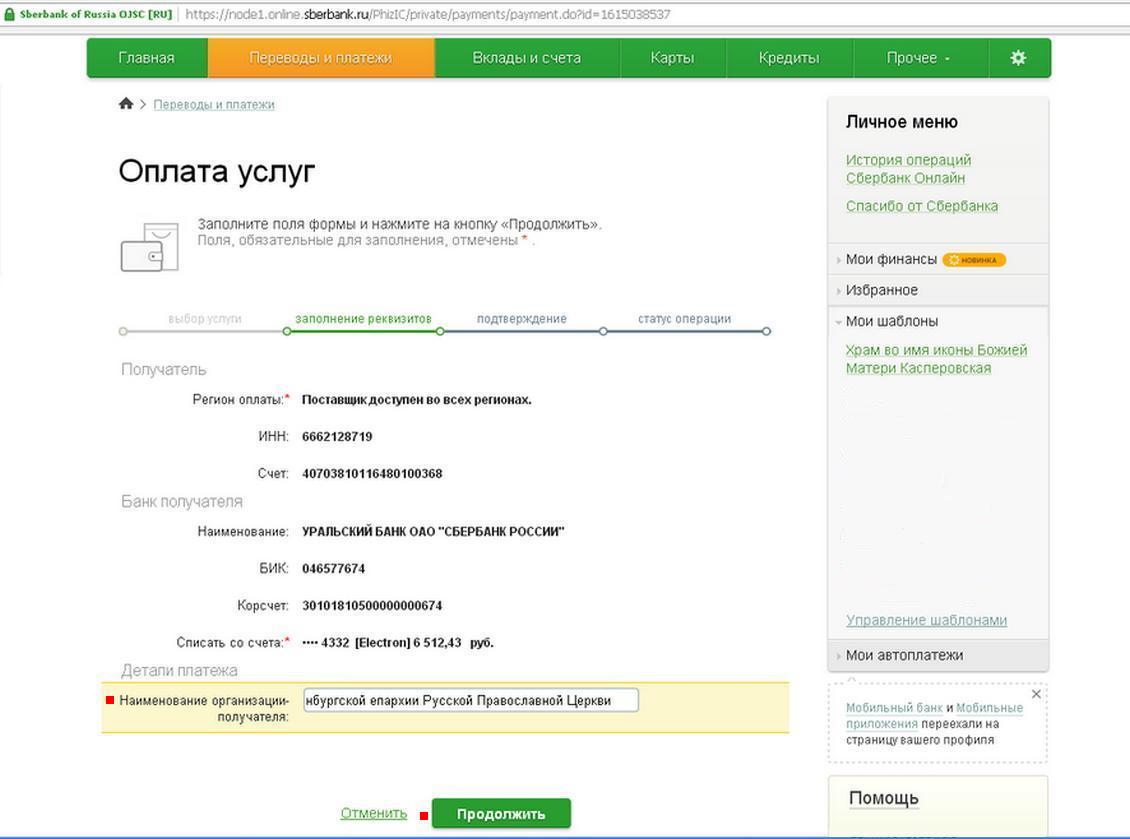Image resolution: width=1130 pixels, height=839 pixels.
Task: Click the Мобильный банк link
Action: pos(894,708)
